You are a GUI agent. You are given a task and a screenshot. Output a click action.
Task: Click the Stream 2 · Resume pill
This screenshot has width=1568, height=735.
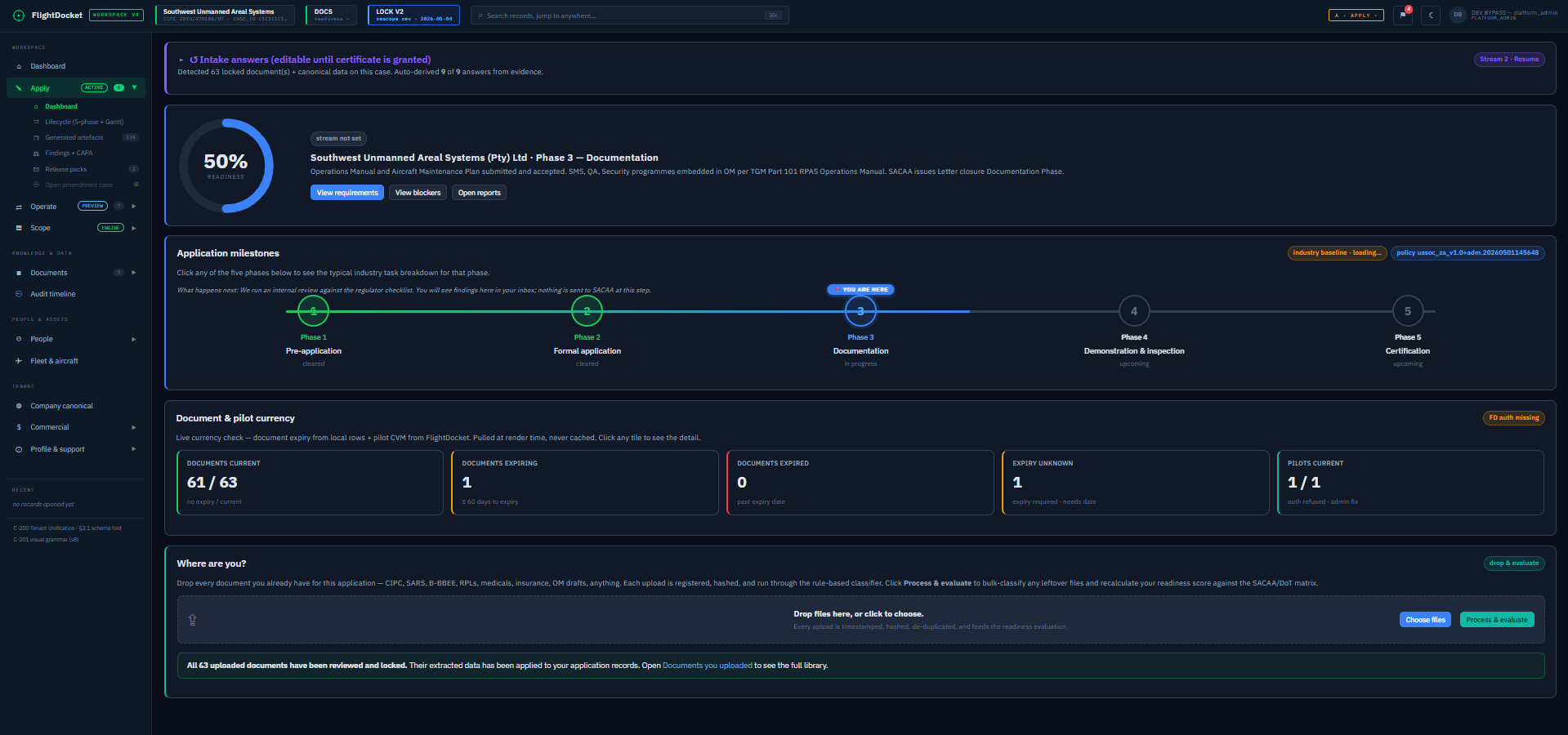tap(1509, 59)
